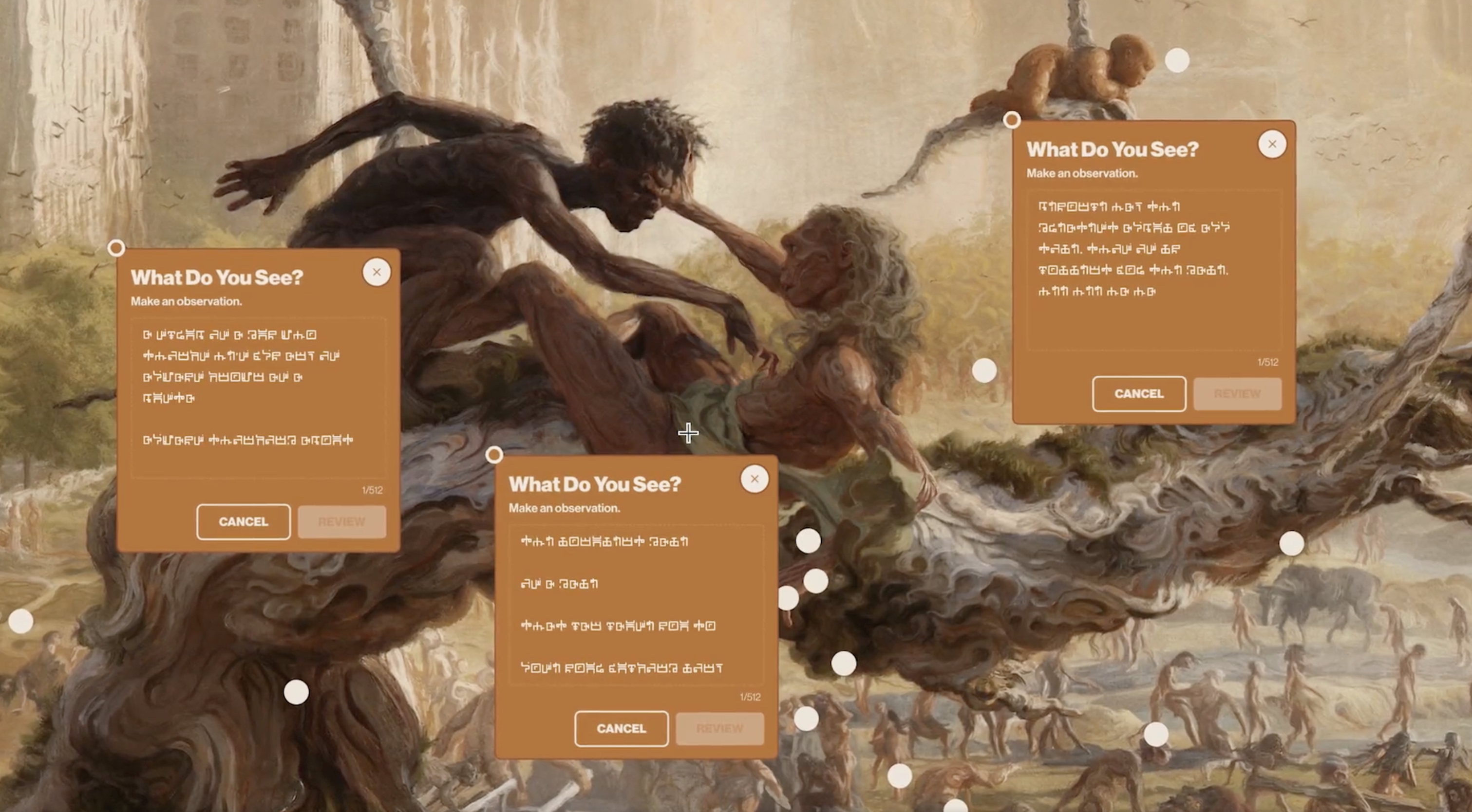The image size is (1472, 812).
Task: Select the hotspot dot left of top right panel
Action: [984, 370]
